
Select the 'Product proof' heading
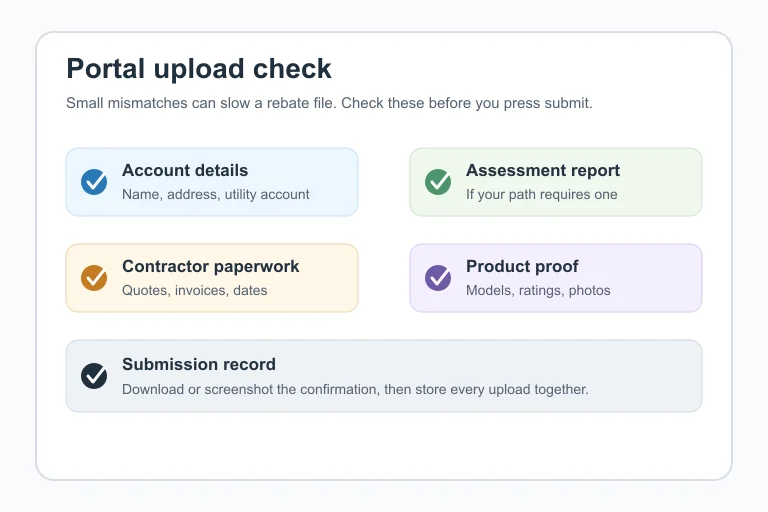click(522, 266)
